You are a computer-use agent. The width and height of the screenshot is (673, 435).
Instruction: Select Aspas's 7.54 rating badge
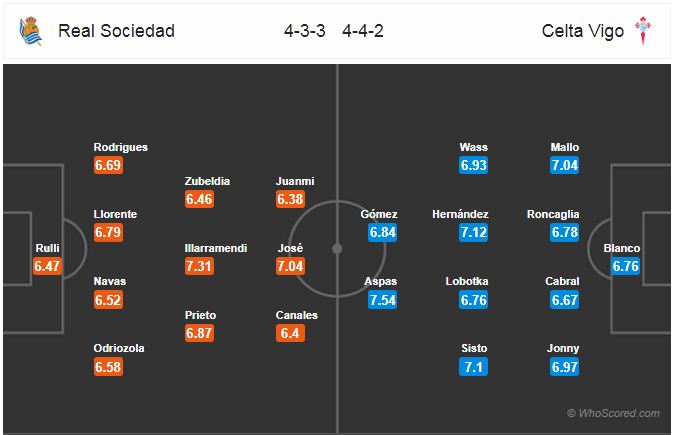382,300
